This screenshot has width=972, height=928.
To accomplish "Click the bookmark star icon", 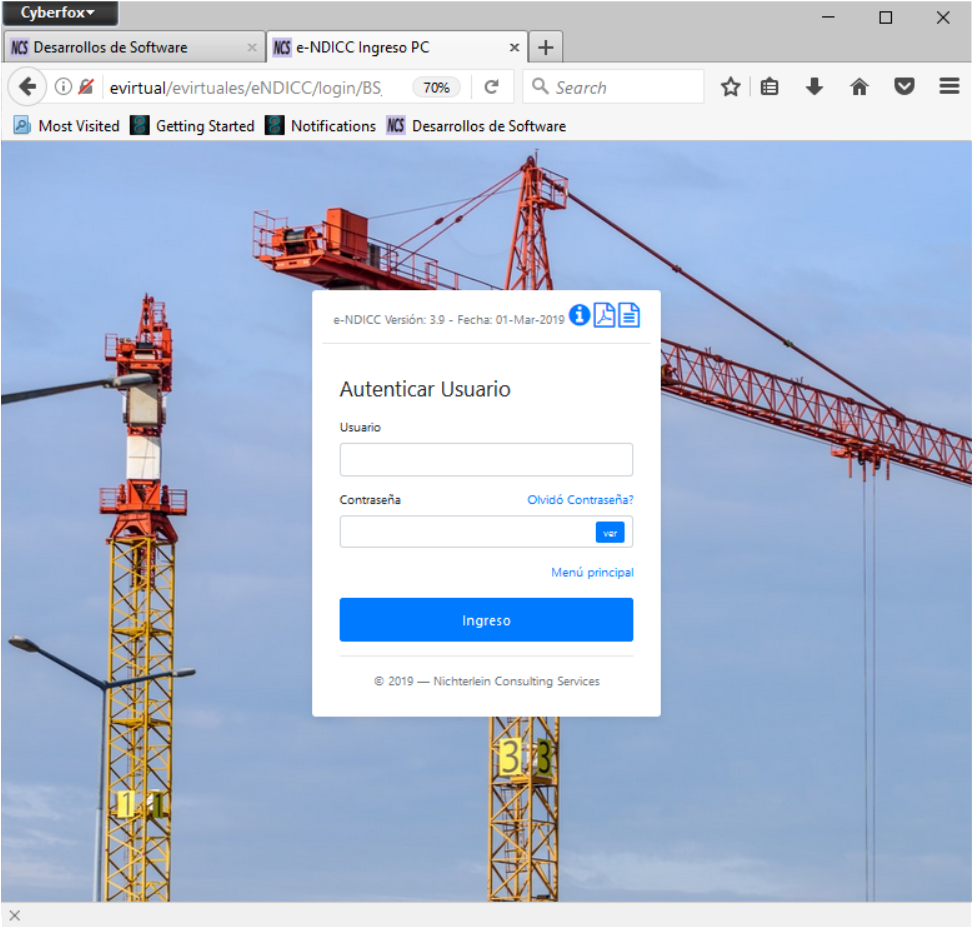I will (731, 87).
